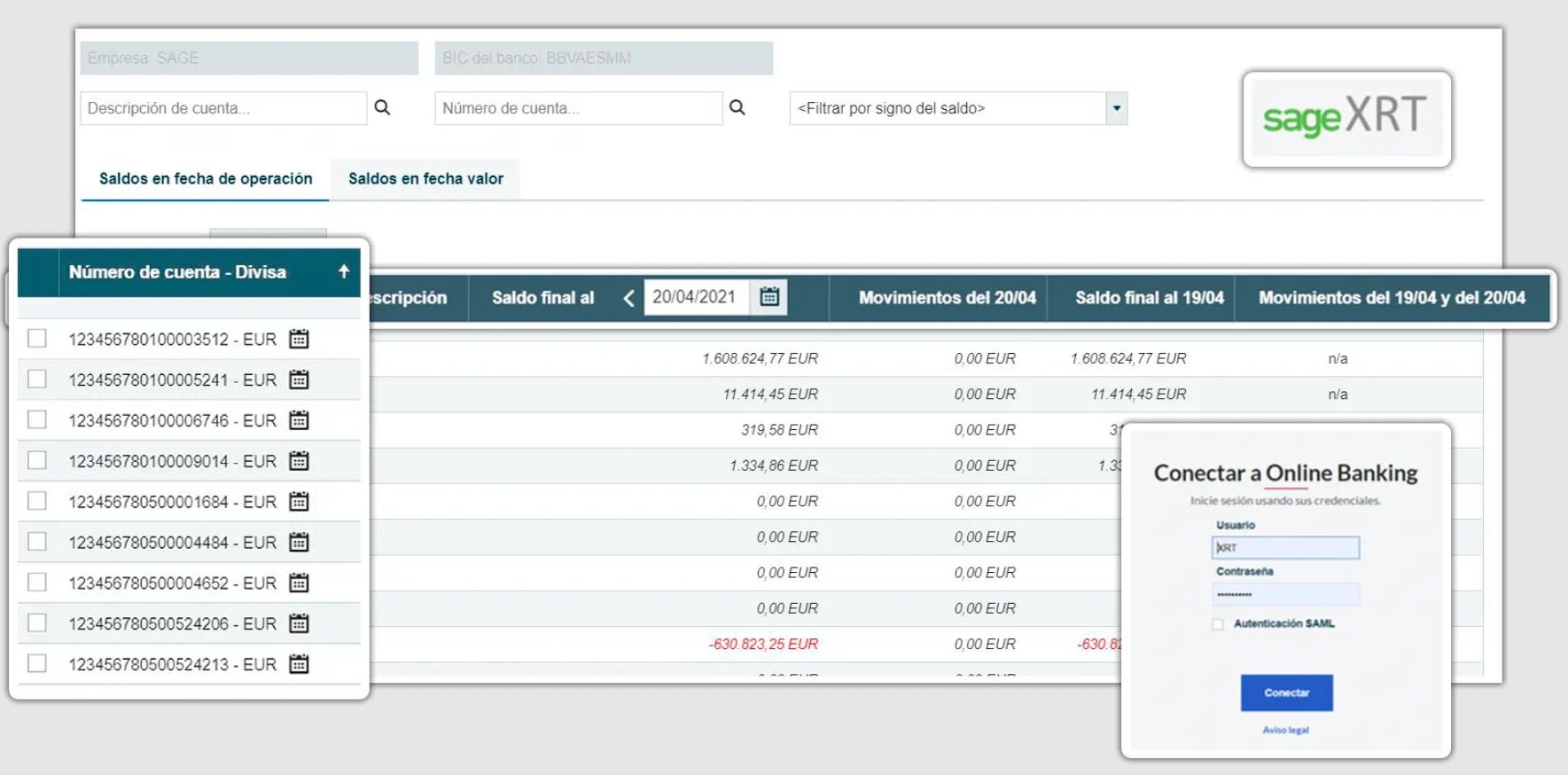Check the box for account 123456780100009014
Viewport: 1568px width, 775px height.
37,460
